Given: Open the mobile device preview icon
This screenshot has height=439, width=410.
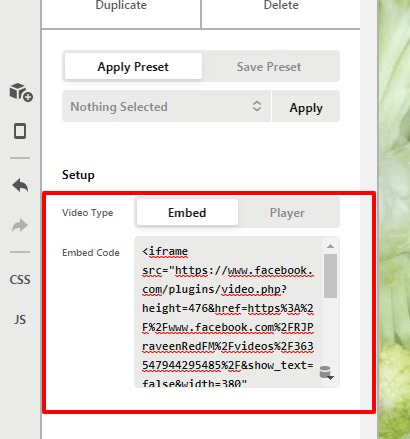Looking at the screenshot, I should (x=20, y=131).
